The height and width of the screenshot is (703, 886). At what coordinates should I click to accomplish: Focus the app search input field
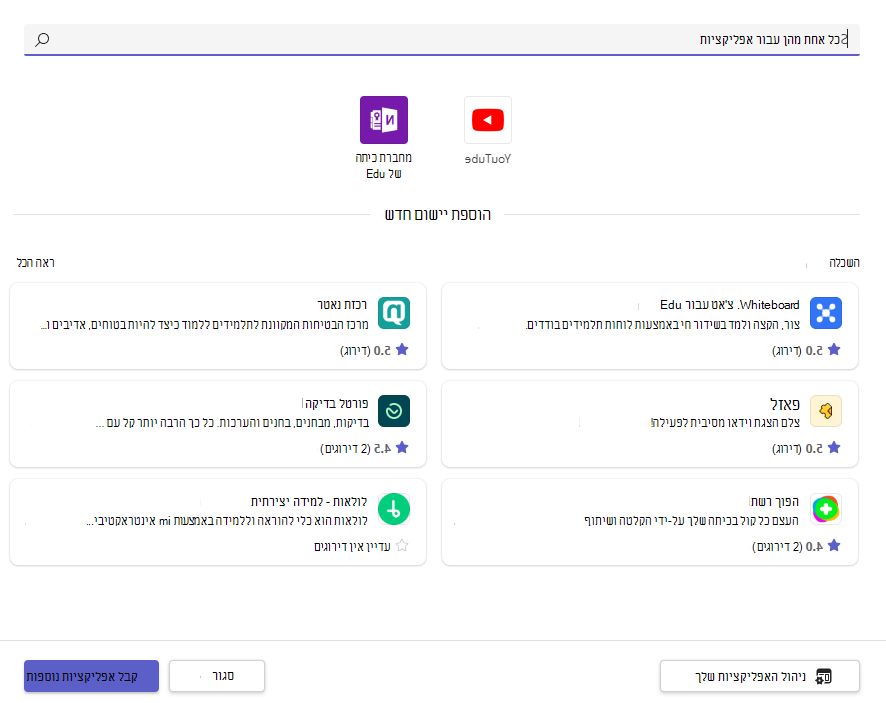tap(442, 40)
